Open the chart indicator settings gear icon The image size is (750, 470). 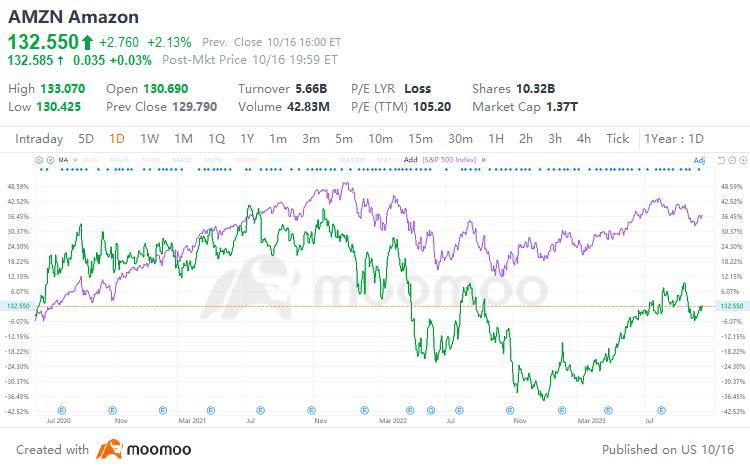(38, 159)
